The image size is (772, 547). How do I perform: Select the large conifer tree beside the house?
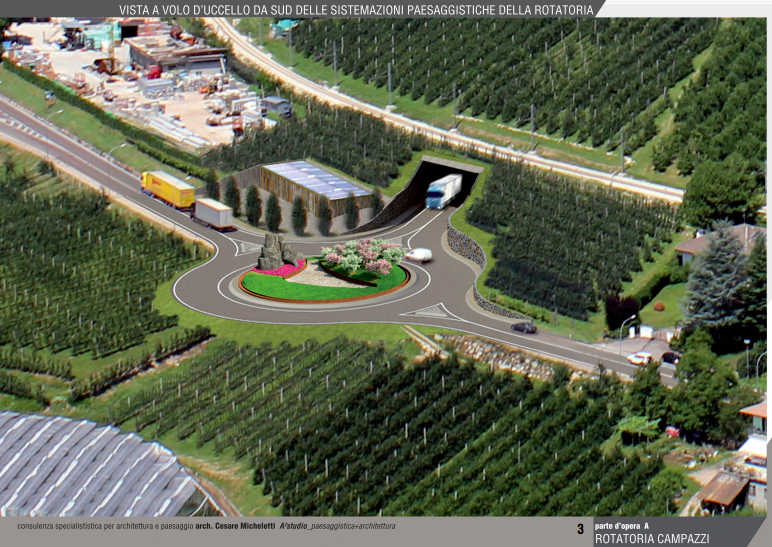pos(716,280)
